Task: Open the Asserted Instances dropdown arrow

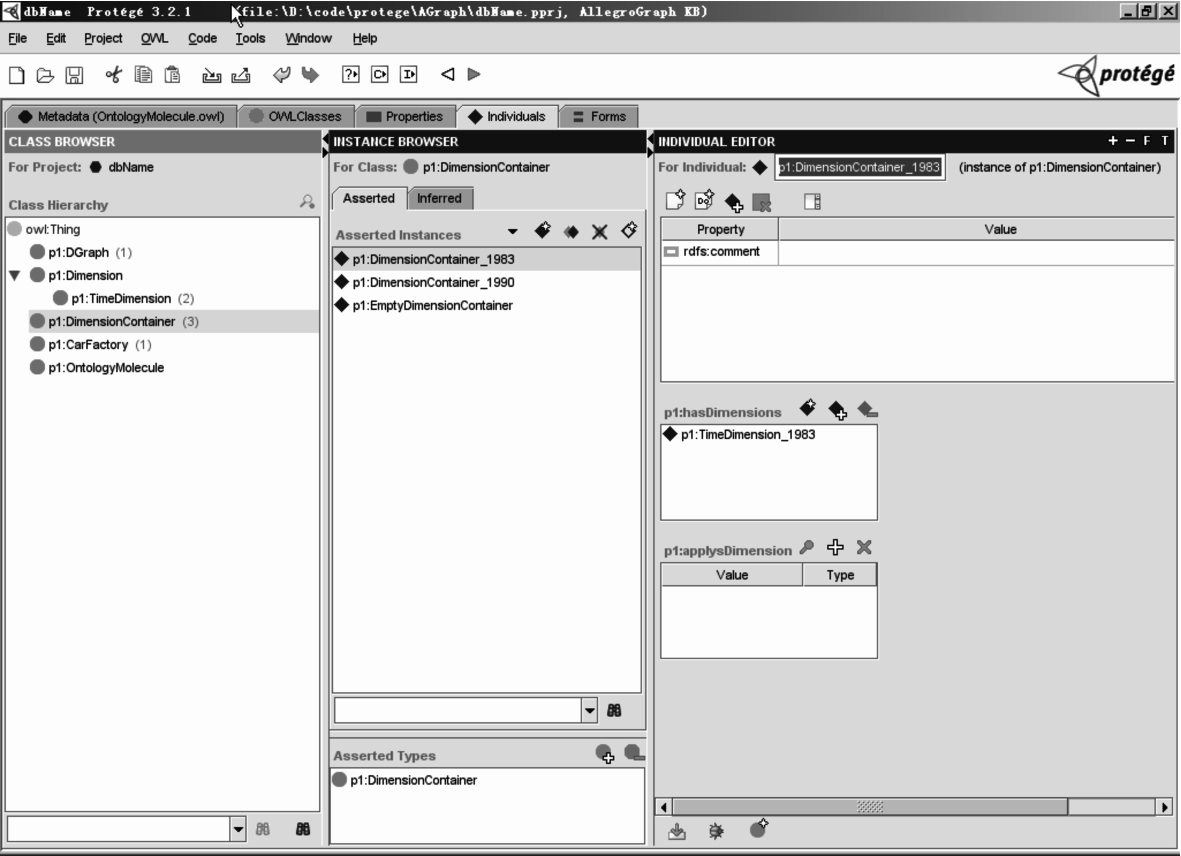Action: point(513,231)
